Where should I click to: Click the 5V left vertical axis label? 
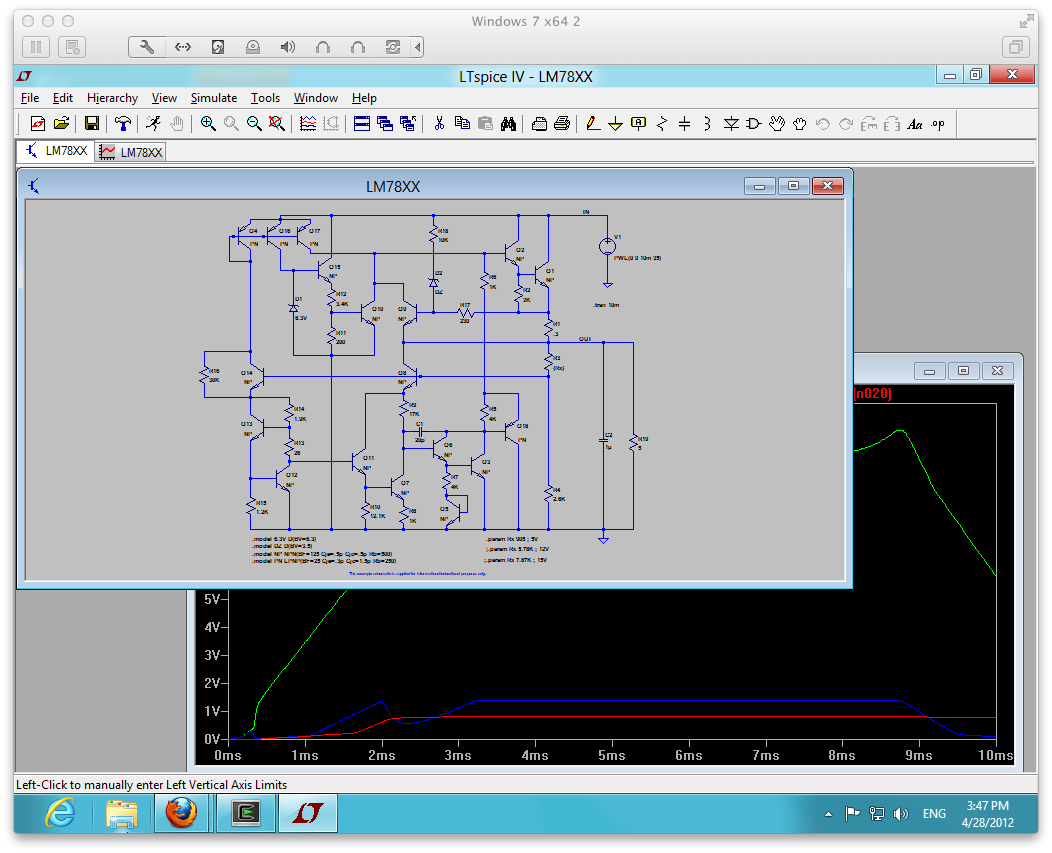(x=213, y=599)
